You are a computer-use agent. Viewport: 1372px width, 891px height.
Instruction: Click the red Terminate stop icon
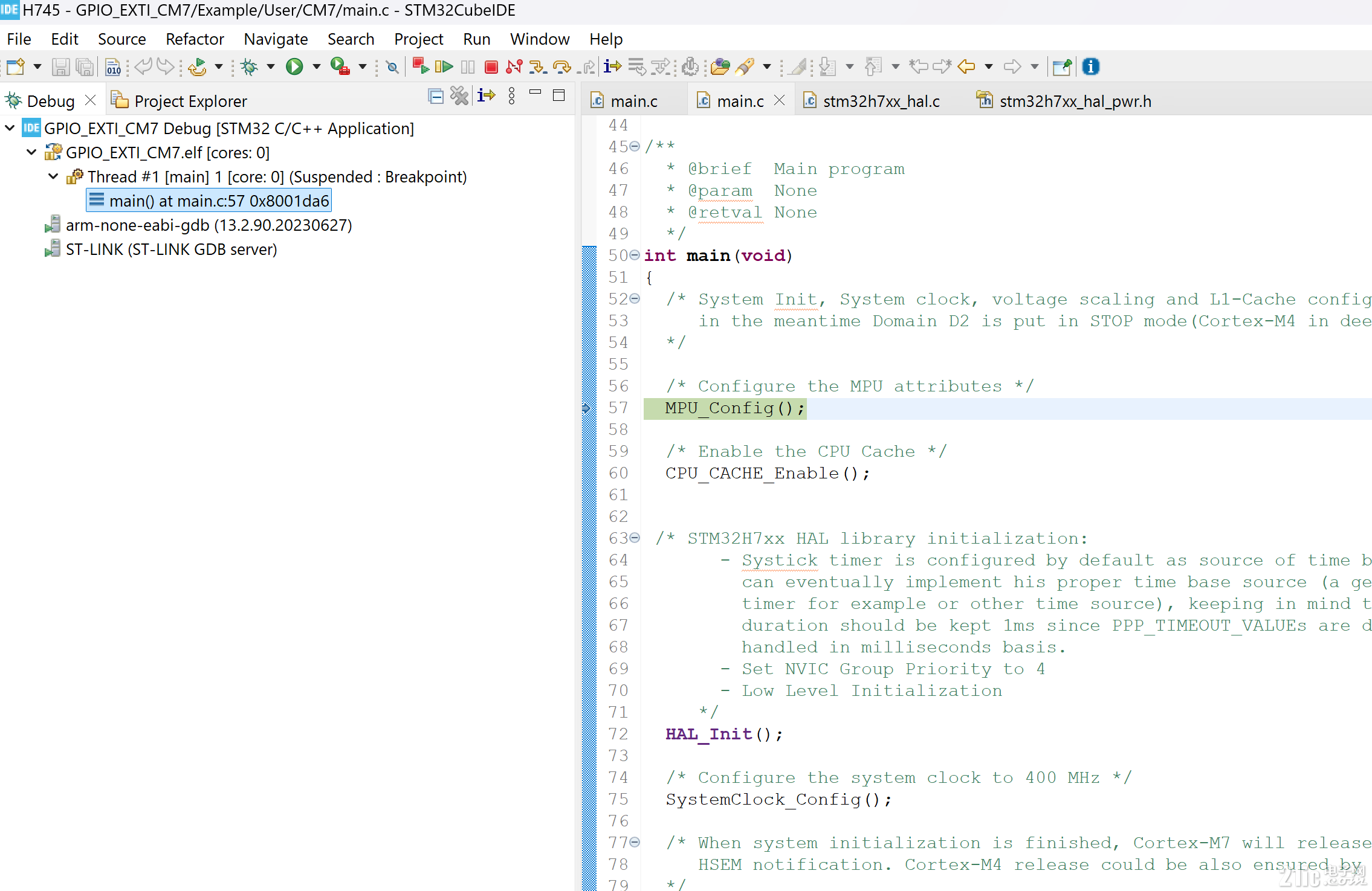(x=491, y=66)
